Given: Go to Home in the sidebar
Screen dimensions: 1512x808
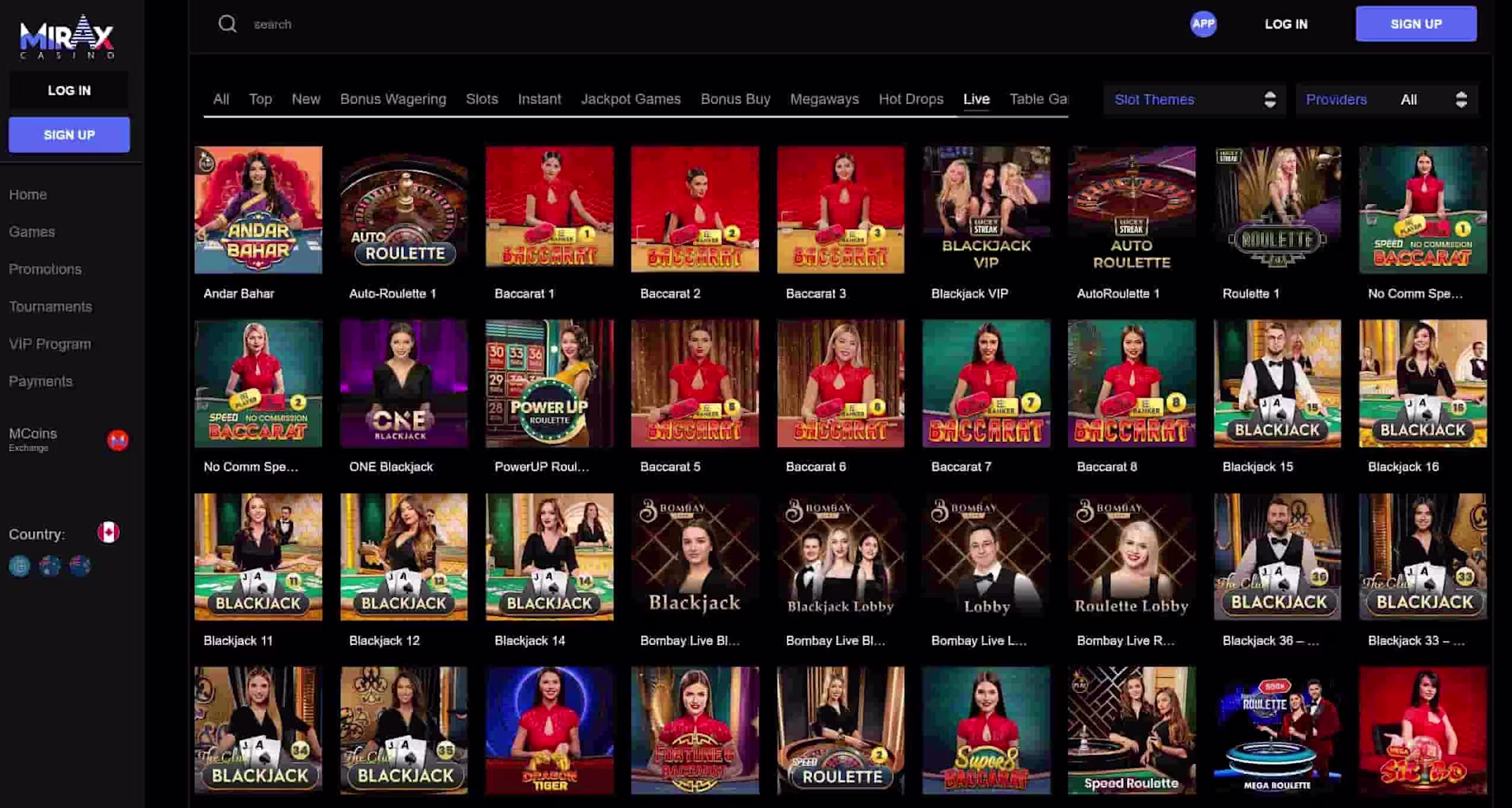Looking at the screenshot, I should (28, 195).
